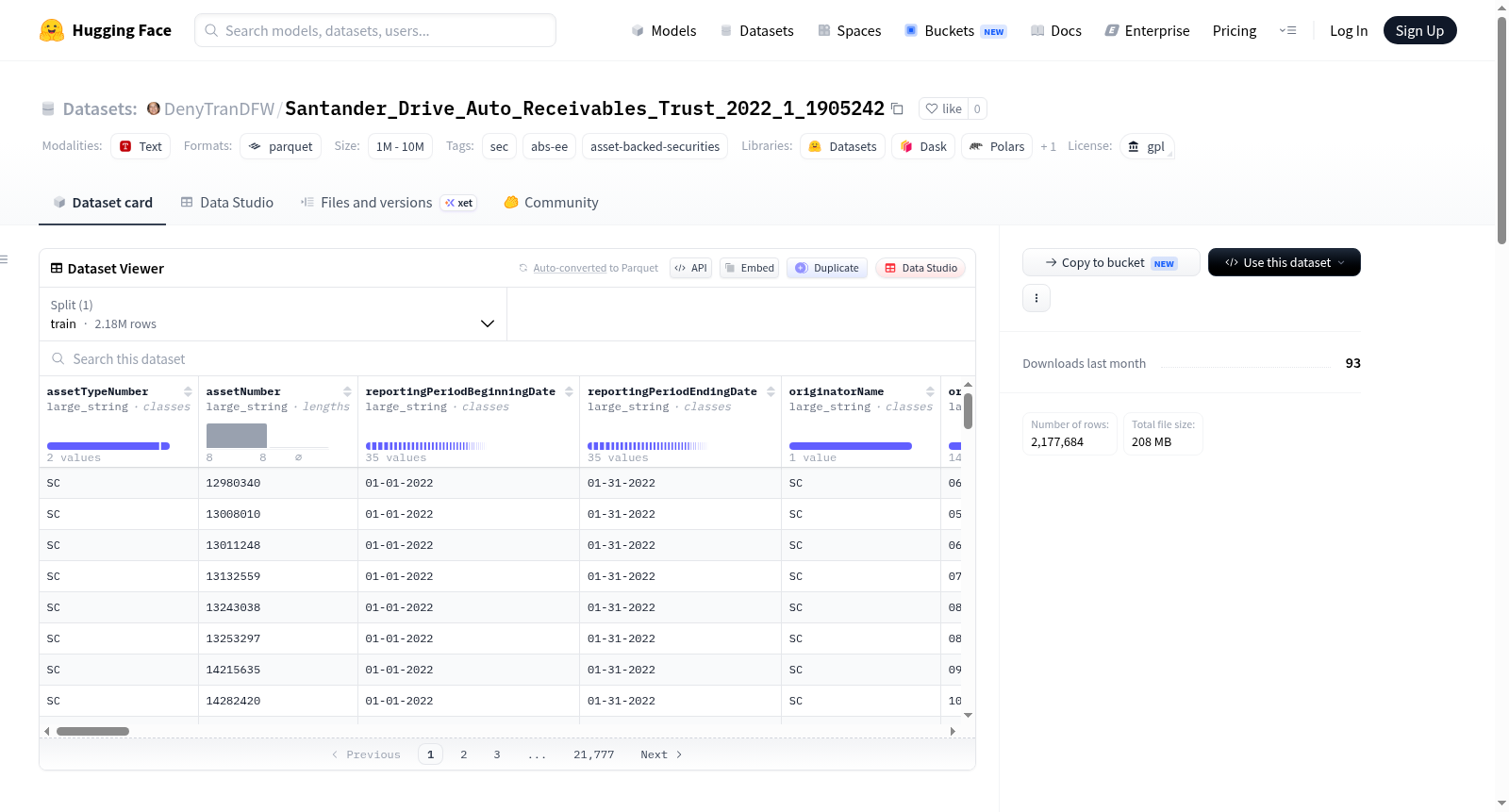Click the Embed button

(x=749, y=268)
